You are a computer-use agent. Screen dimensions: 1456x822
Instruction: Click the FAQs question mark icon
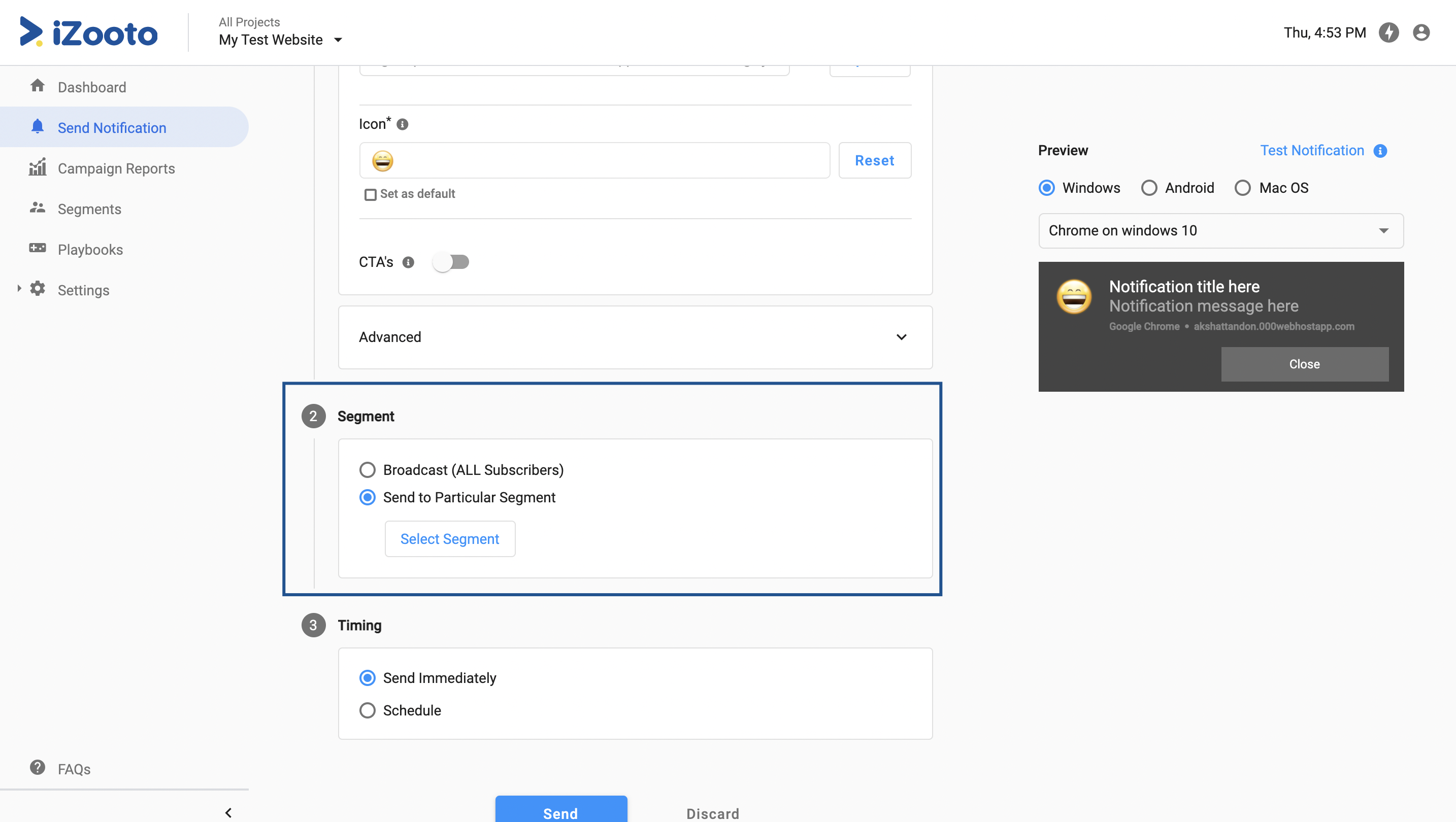pos(37,768)
